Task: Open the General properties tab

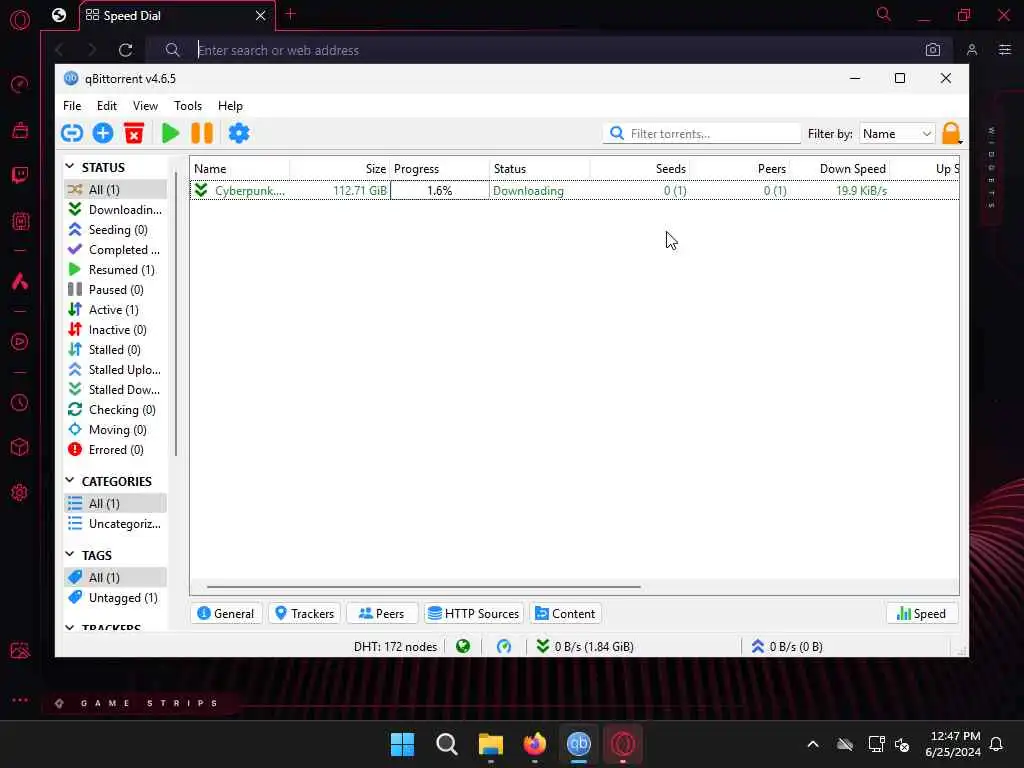Action: 226,613
